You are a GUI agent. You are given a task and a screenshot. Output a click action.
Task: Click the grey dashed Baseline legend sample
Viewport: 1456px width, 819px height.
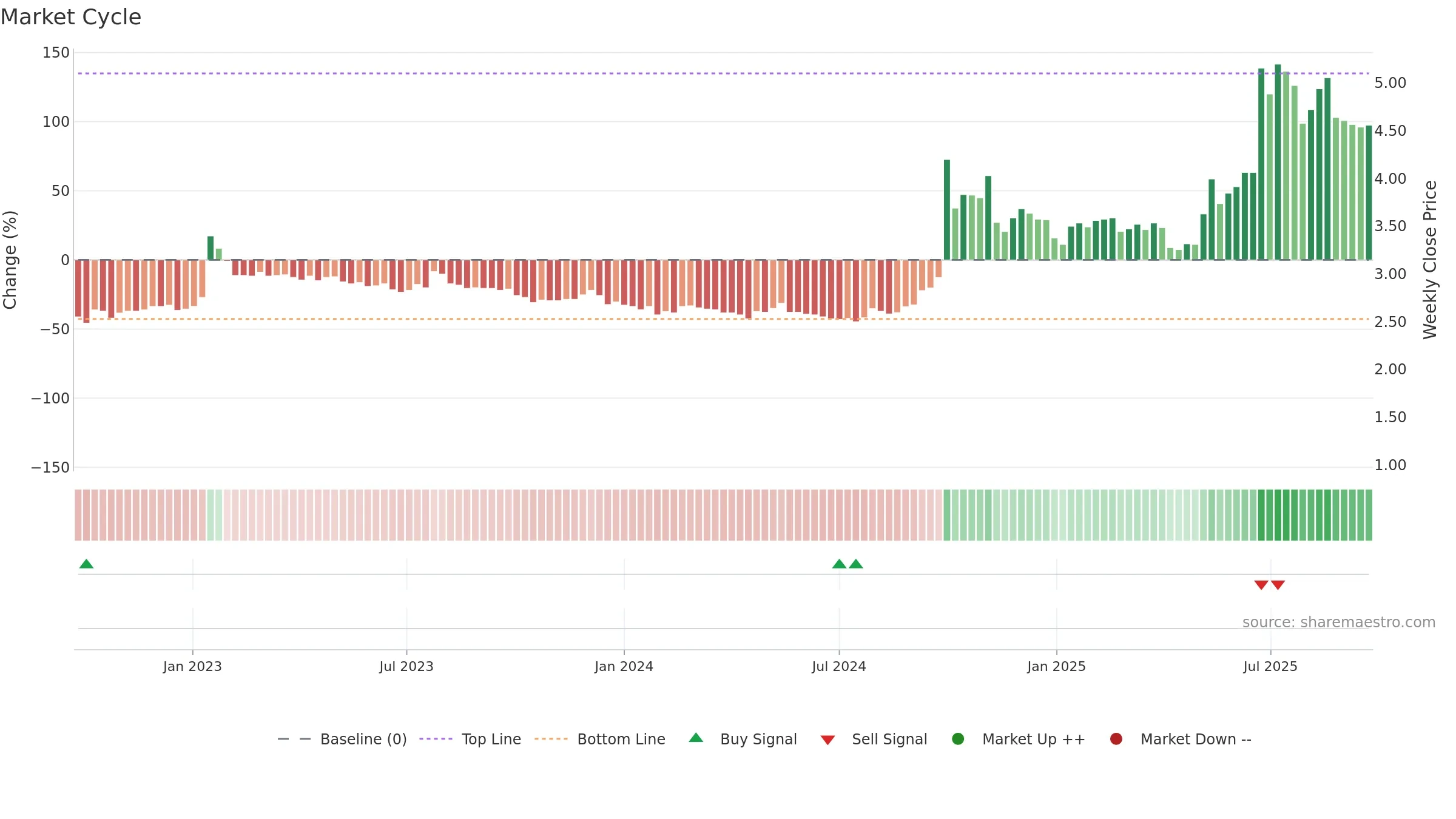[x=294, y=739]
